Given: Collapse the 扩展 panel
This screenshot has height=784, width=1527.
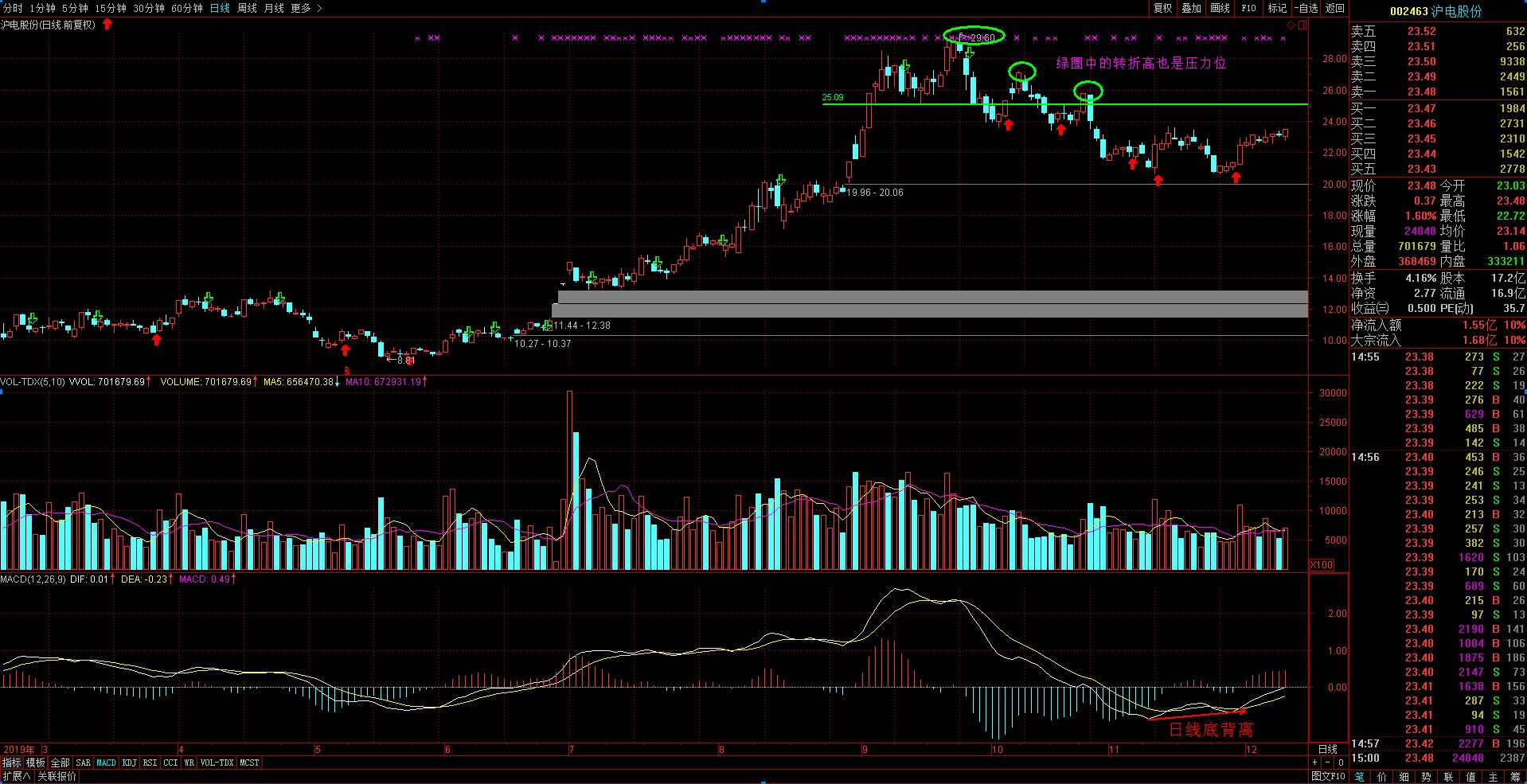Looking at the screenshot, I should coord(17,776).
